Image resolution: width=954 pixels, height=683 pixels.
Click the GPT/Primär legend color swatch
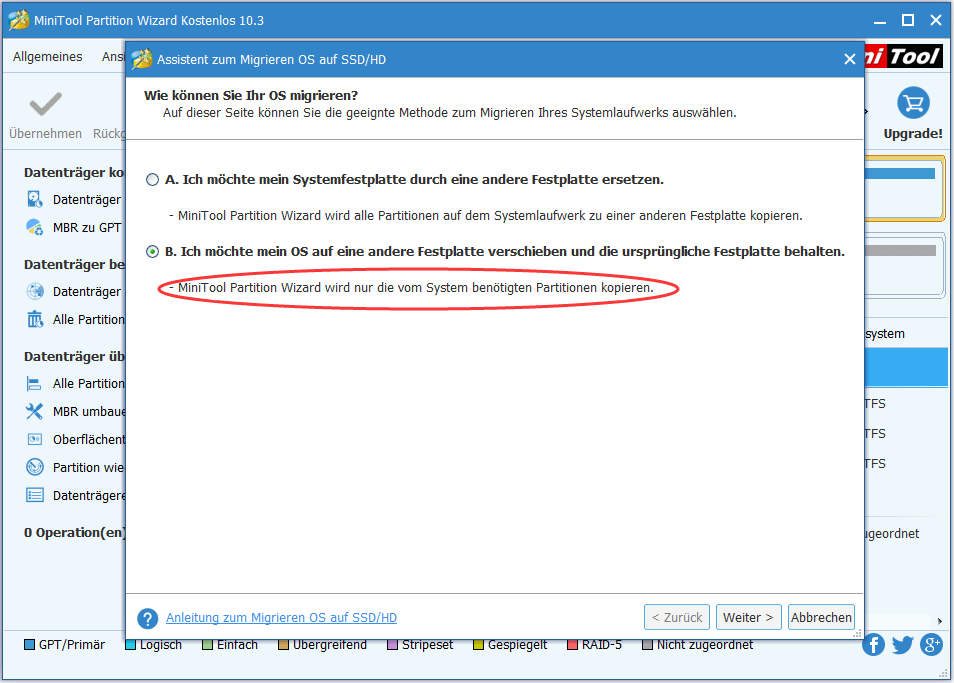point(29,645)
